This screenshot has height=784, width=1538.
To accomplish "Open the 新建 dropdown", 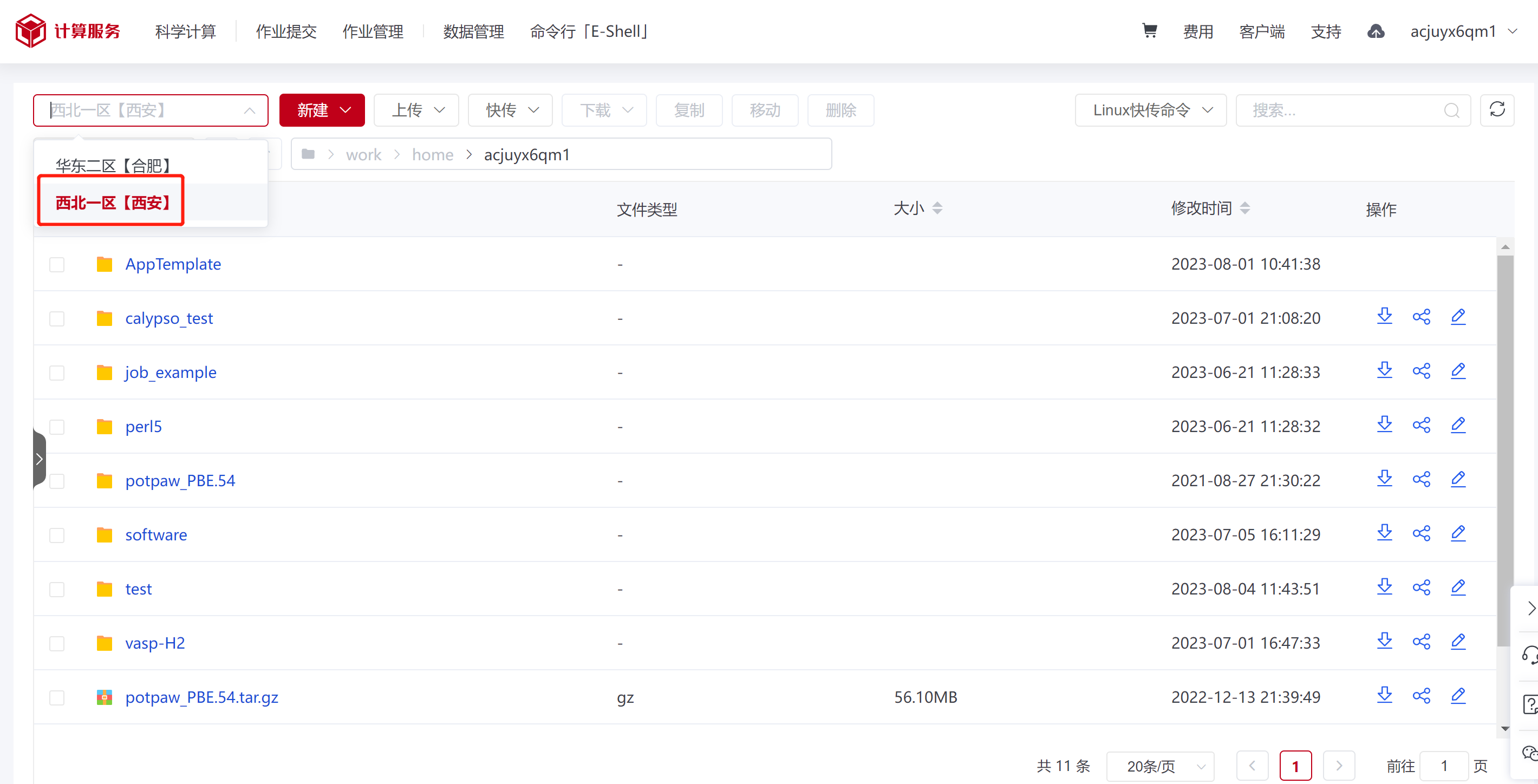I will [322, 110].
